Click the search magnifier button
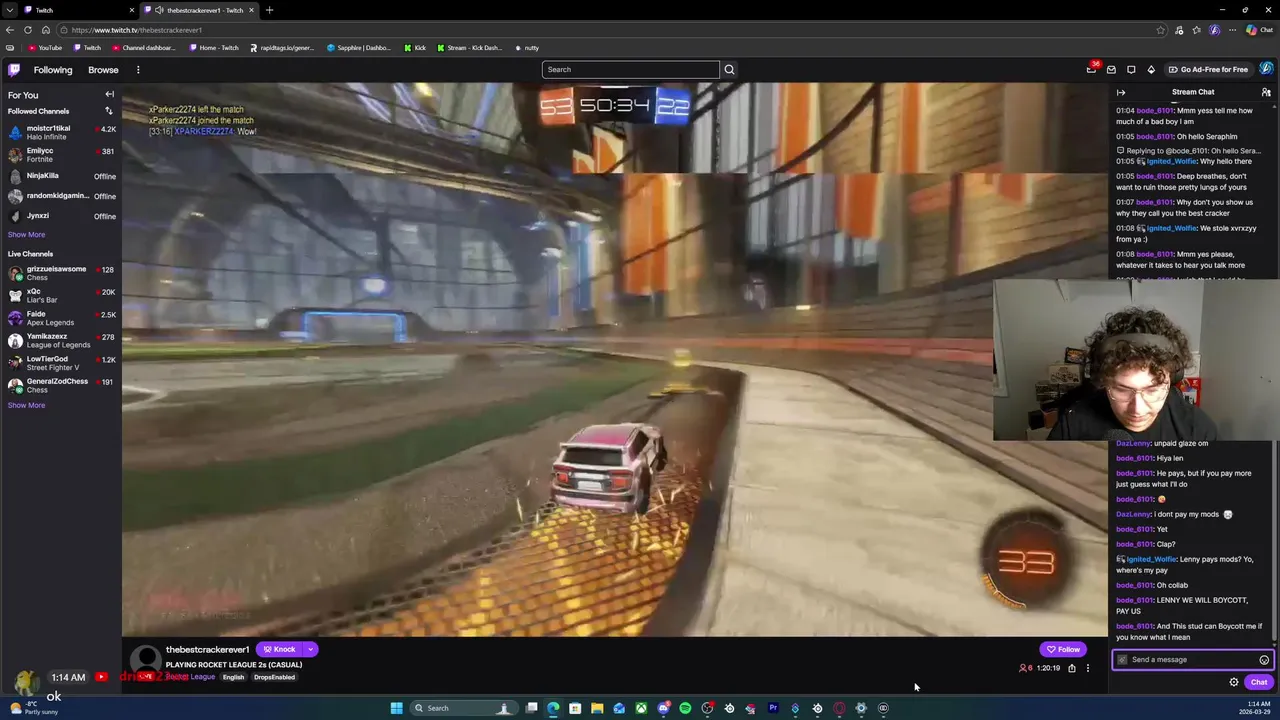The height and width of the screenshot is (720, 1280). coord(729,69)
